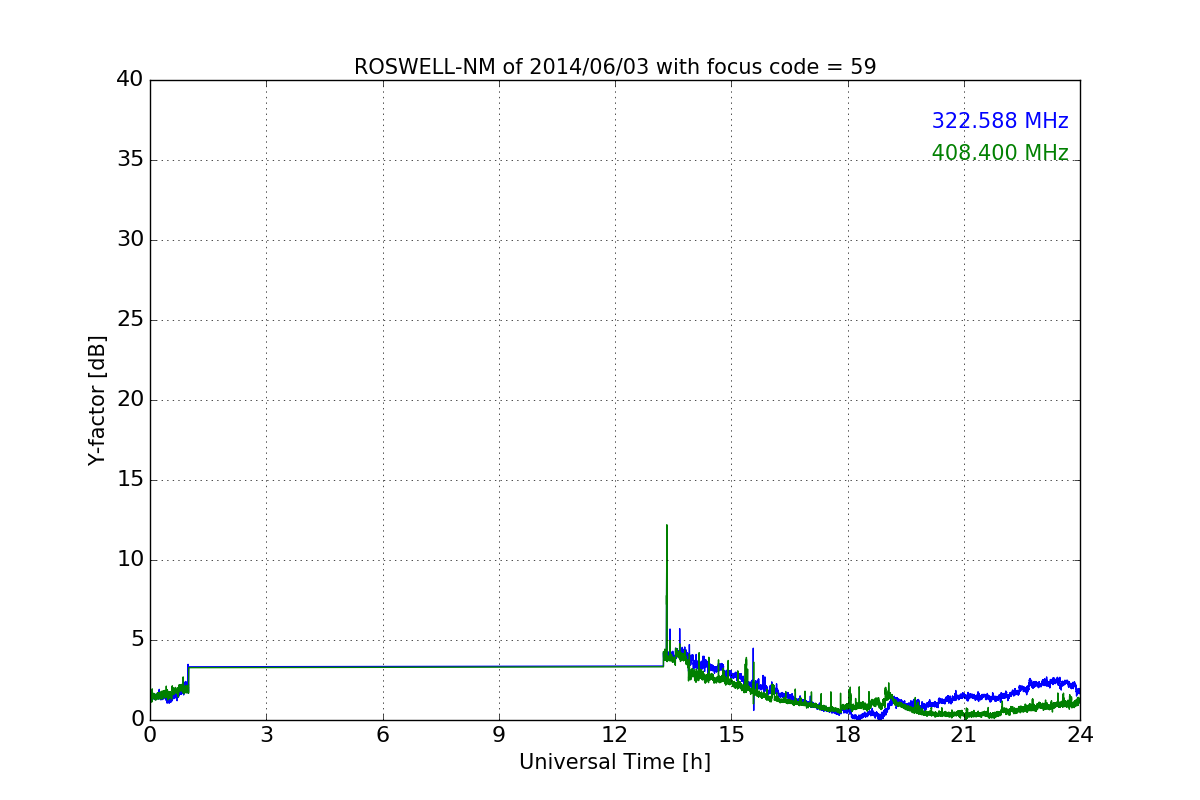Select the 322.588 MHz legend label
This screenshot has height=800, width=1200.
[1000, 121]
